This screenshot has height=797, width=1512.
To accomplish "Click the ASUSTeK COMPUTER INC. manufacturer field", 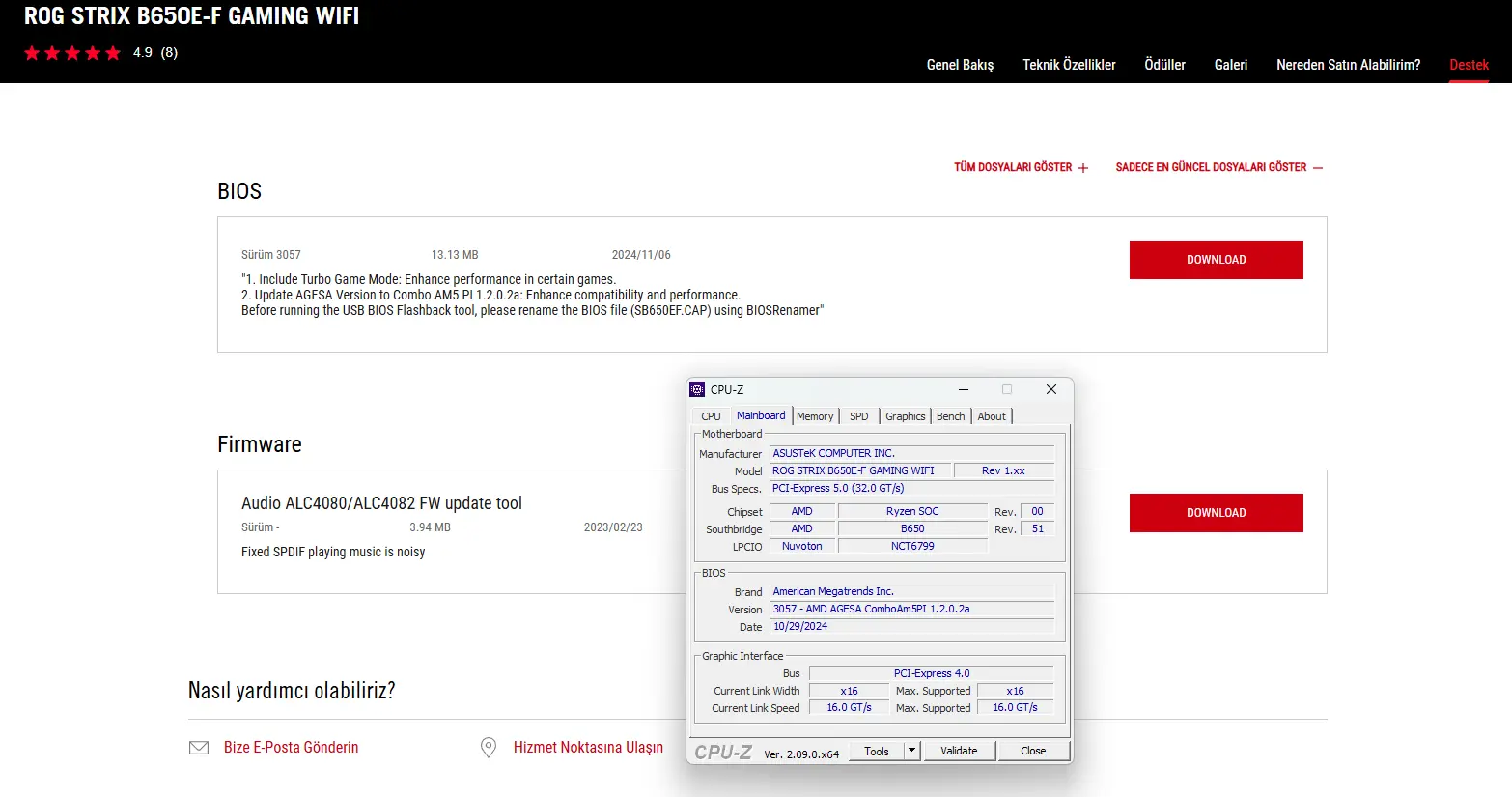I will click(x=912, y=453).
